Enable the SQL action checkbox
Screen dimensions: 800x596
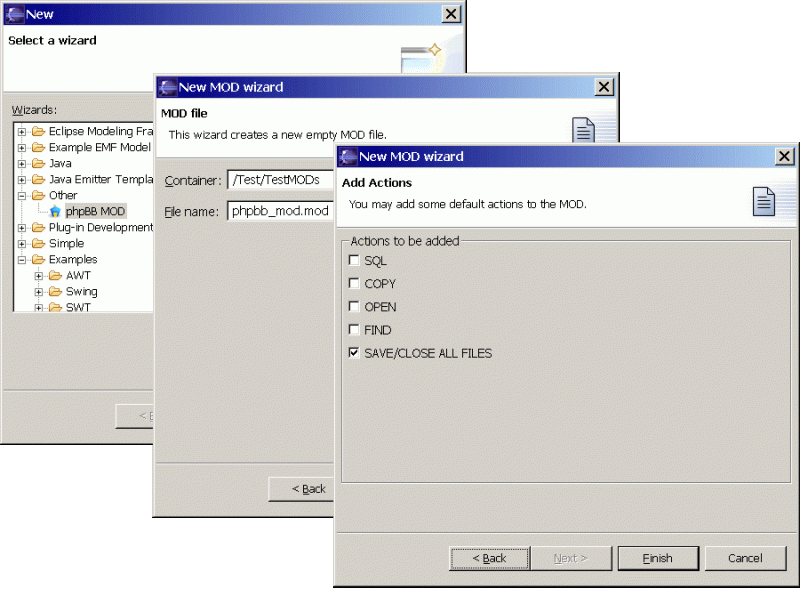tap(353, 259)
